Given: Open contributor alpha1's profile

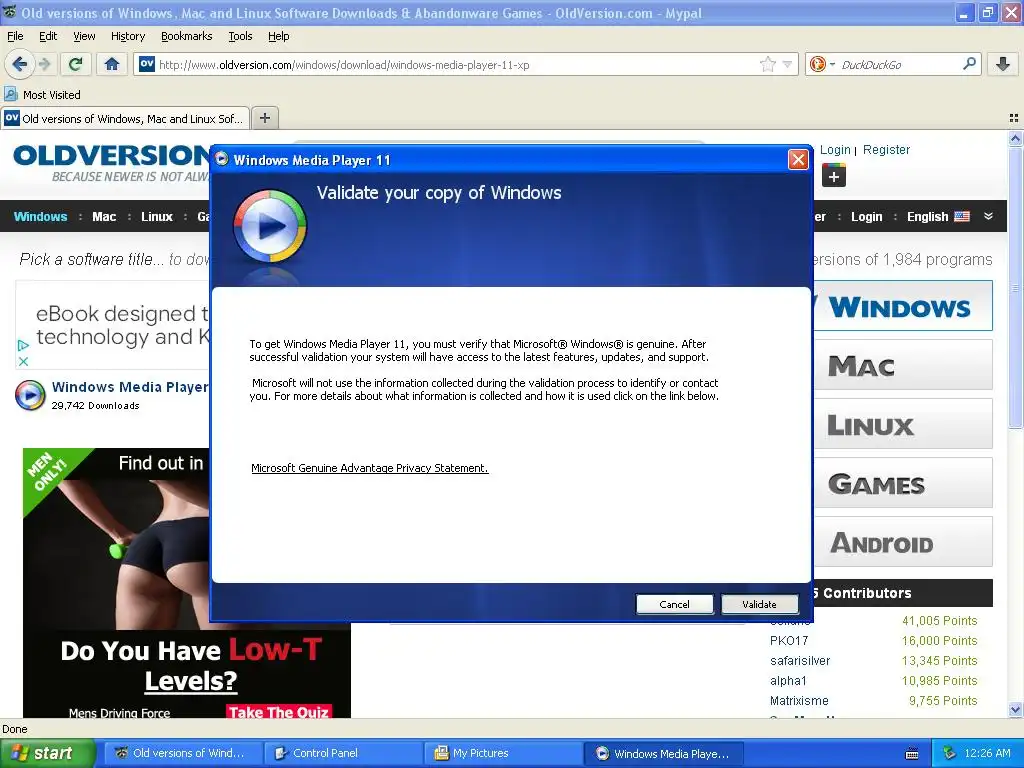Looking at the screenshot, I should pos(788,680).
